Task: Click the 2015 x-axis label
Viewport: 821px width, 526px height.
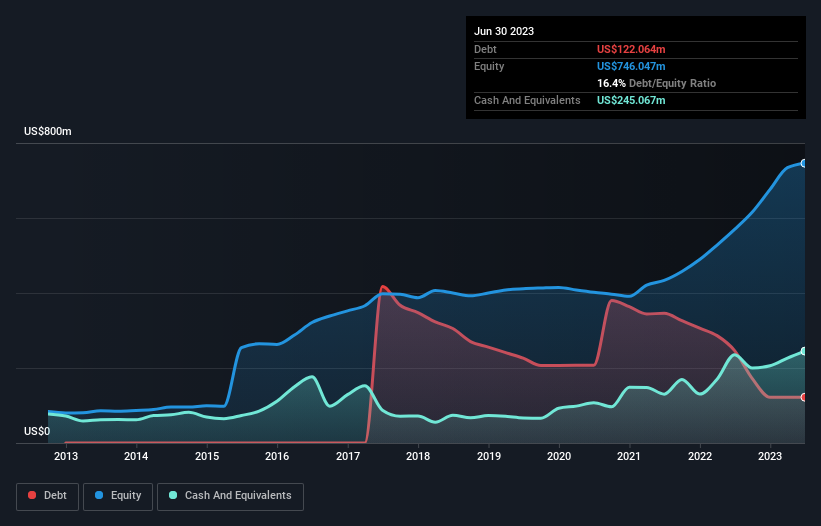Action: coord(207,456)
